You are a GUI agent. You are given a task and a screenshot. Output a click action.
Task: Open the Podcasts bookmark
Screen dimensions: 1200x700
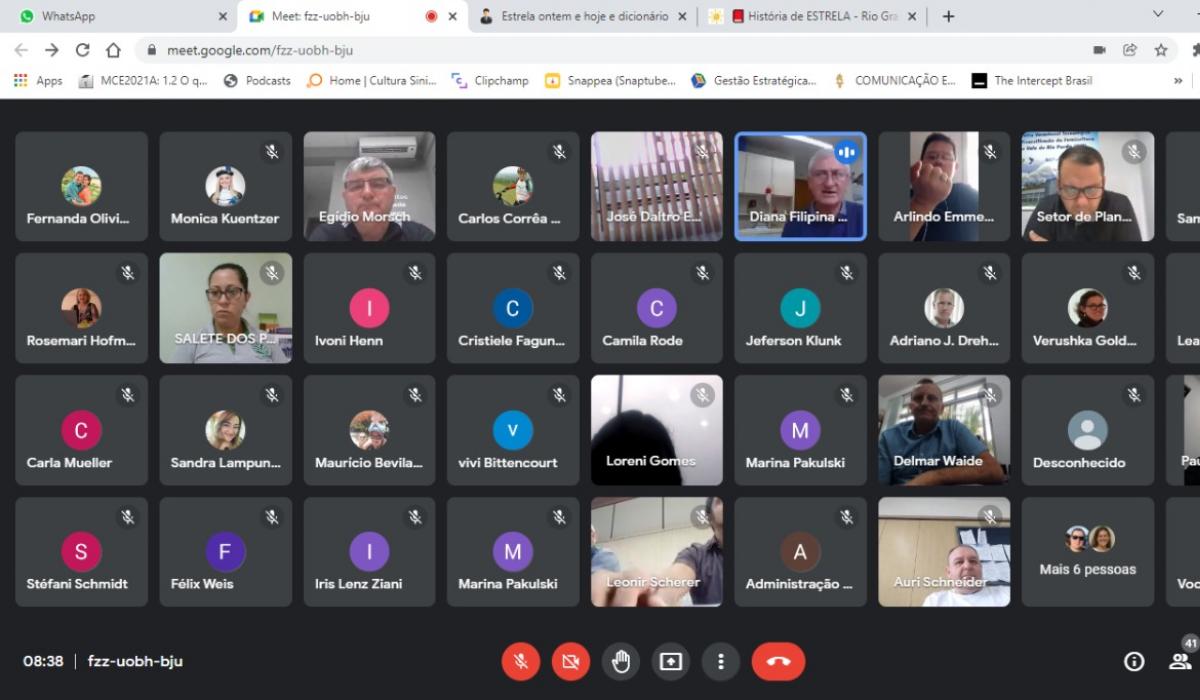click(257, 81)
